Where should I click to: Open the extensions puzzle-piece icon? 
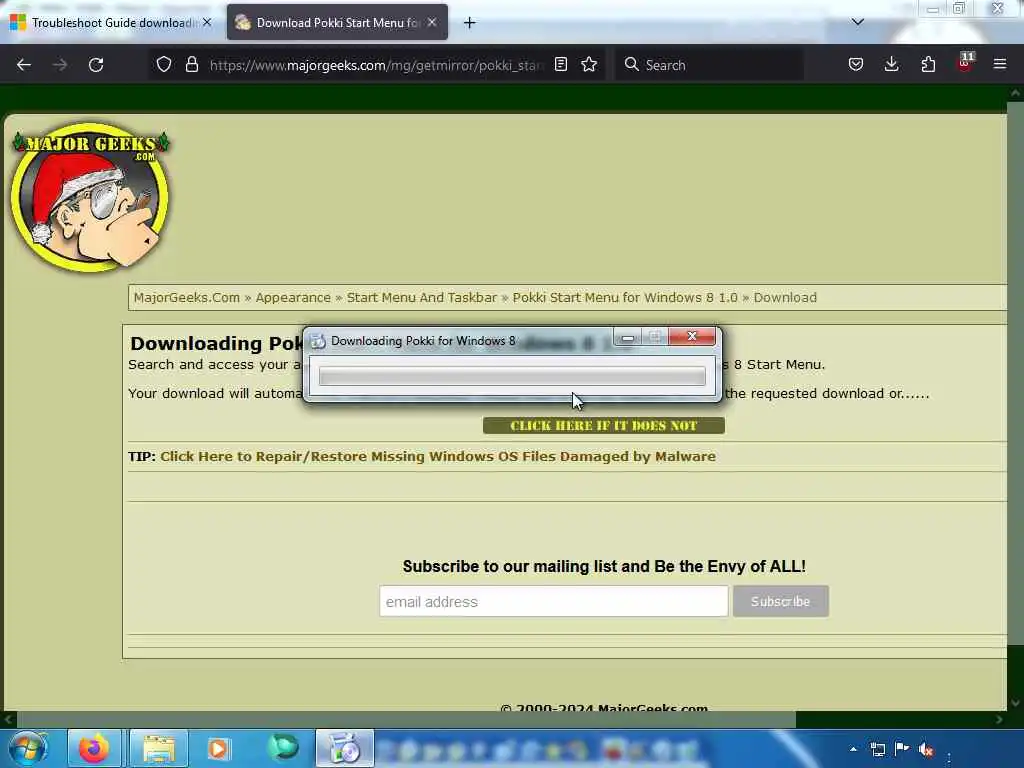click(928, 64)
